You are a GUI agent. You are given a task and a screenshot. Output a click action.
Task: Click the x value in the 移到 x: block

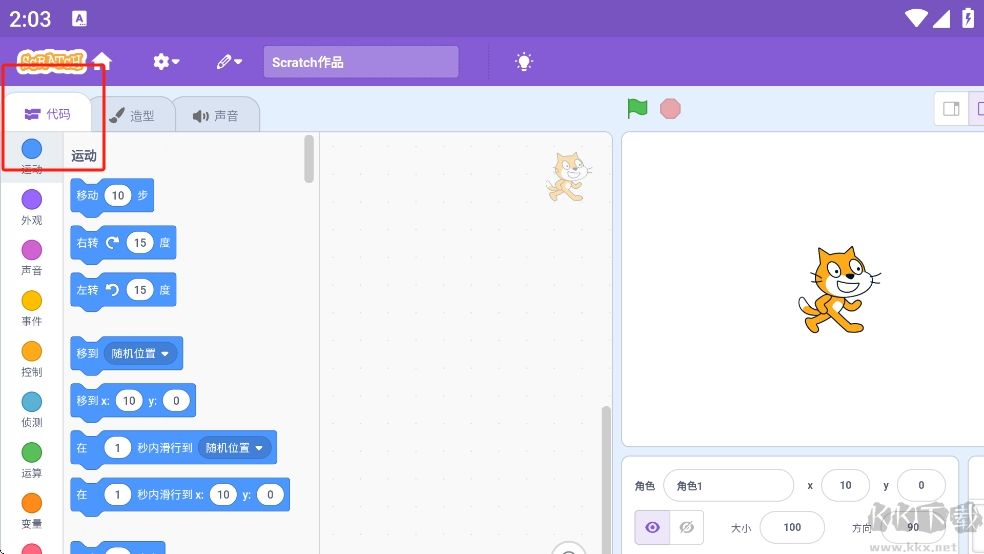click(x=129, y=400)
